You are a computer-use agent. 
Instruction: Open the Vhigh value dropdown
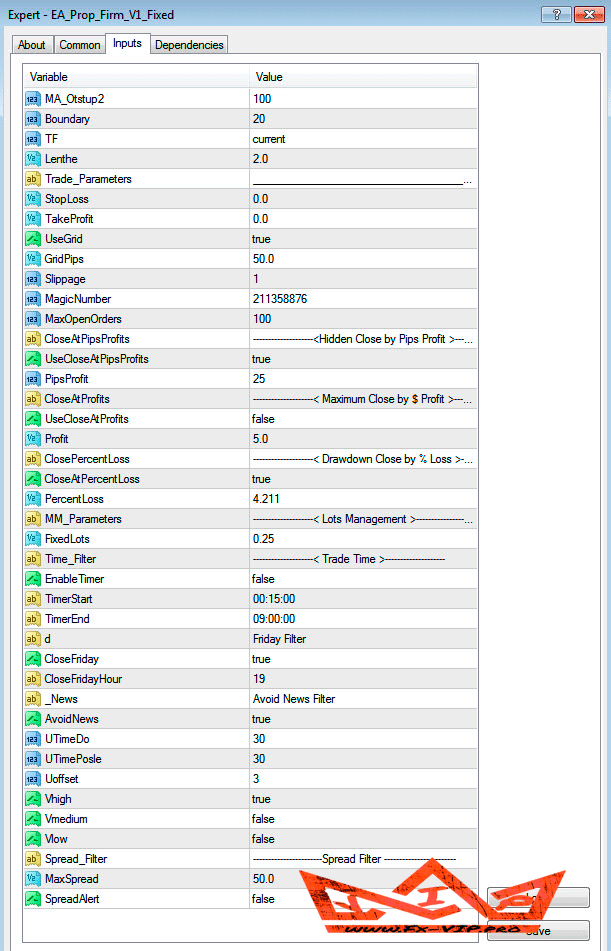pyautogui.click(x=363, y=799)
